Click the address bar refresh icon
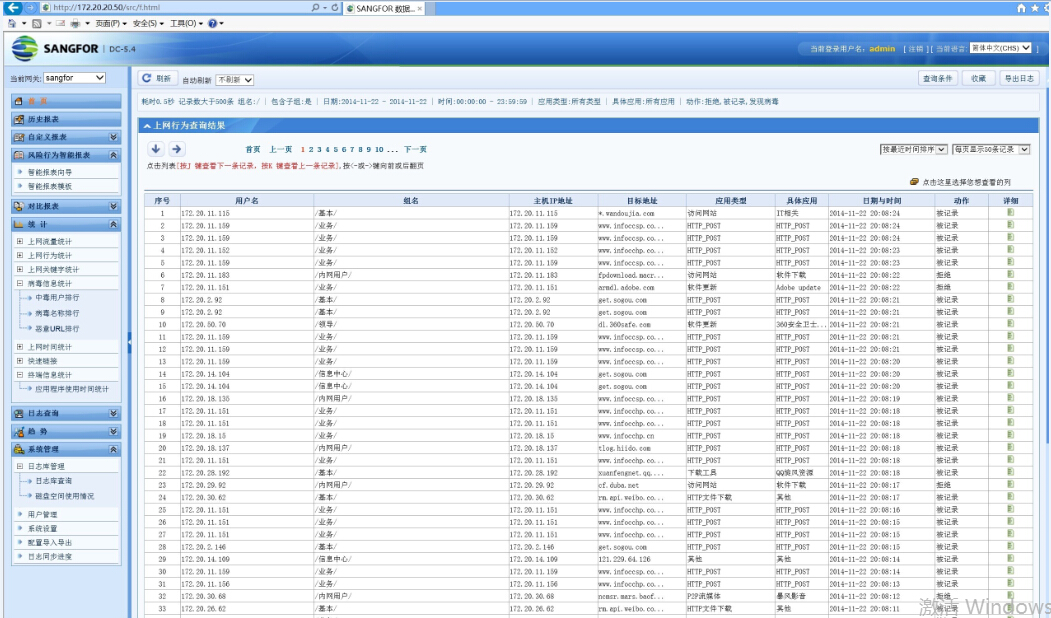1051x618 pixels. [334, 7]
